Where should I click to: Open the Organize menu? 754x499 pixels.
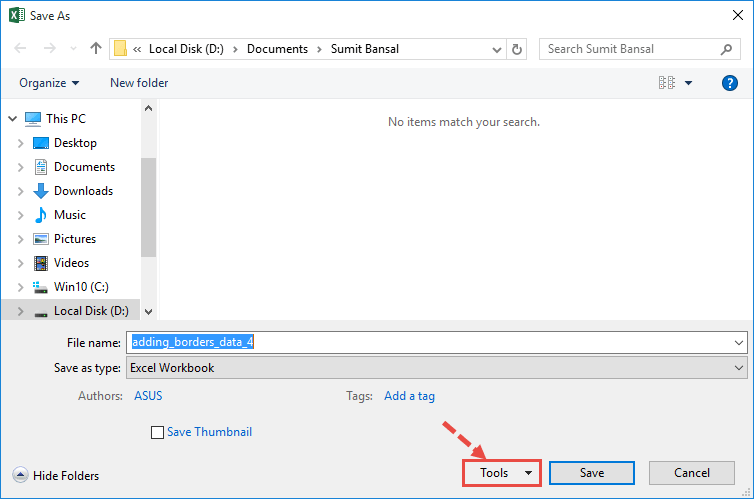[x=48, y=83]
